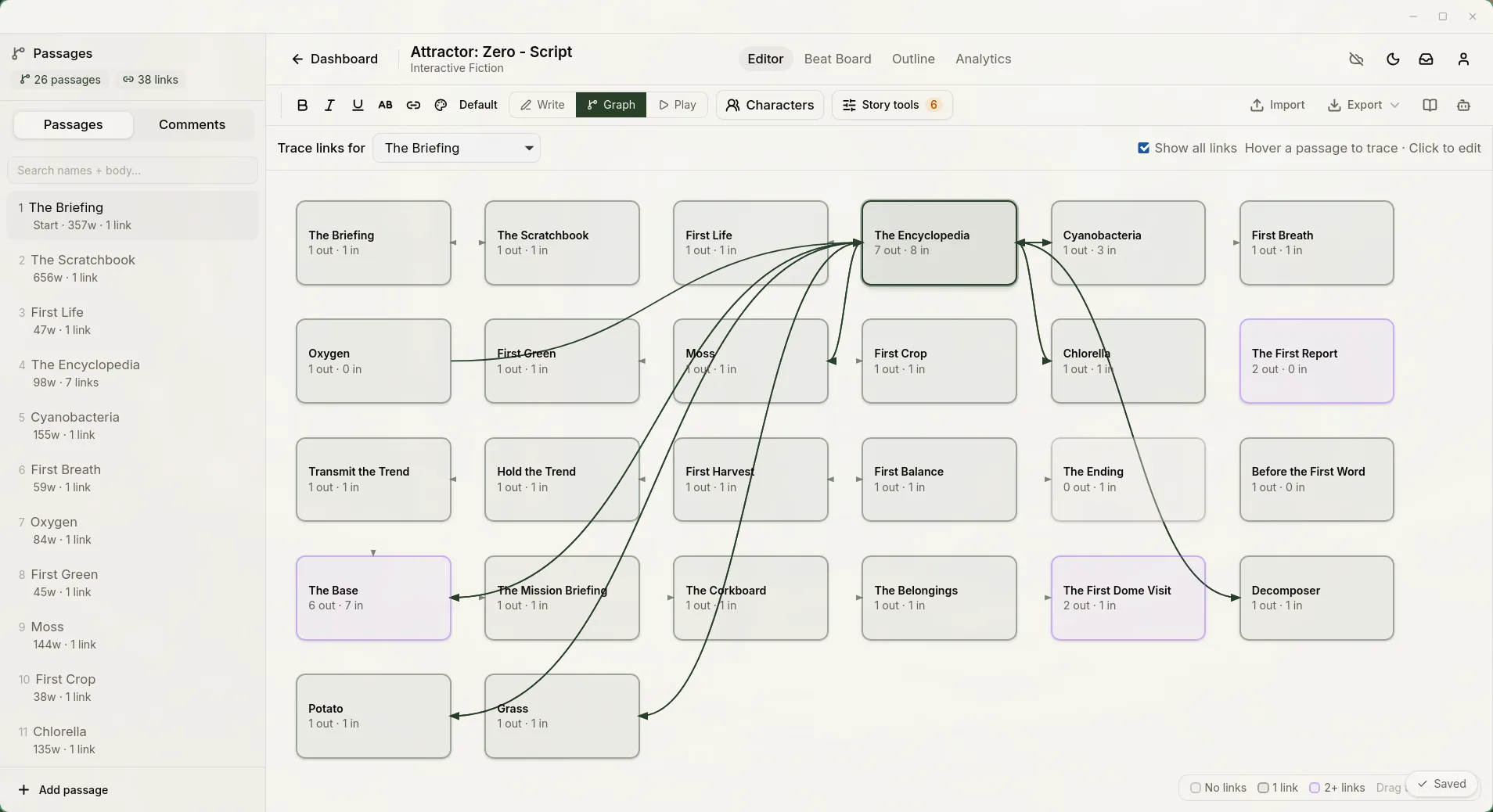The image size is (1493, 812).
Task: Add a new passage
Action: (x=63, y=790)
